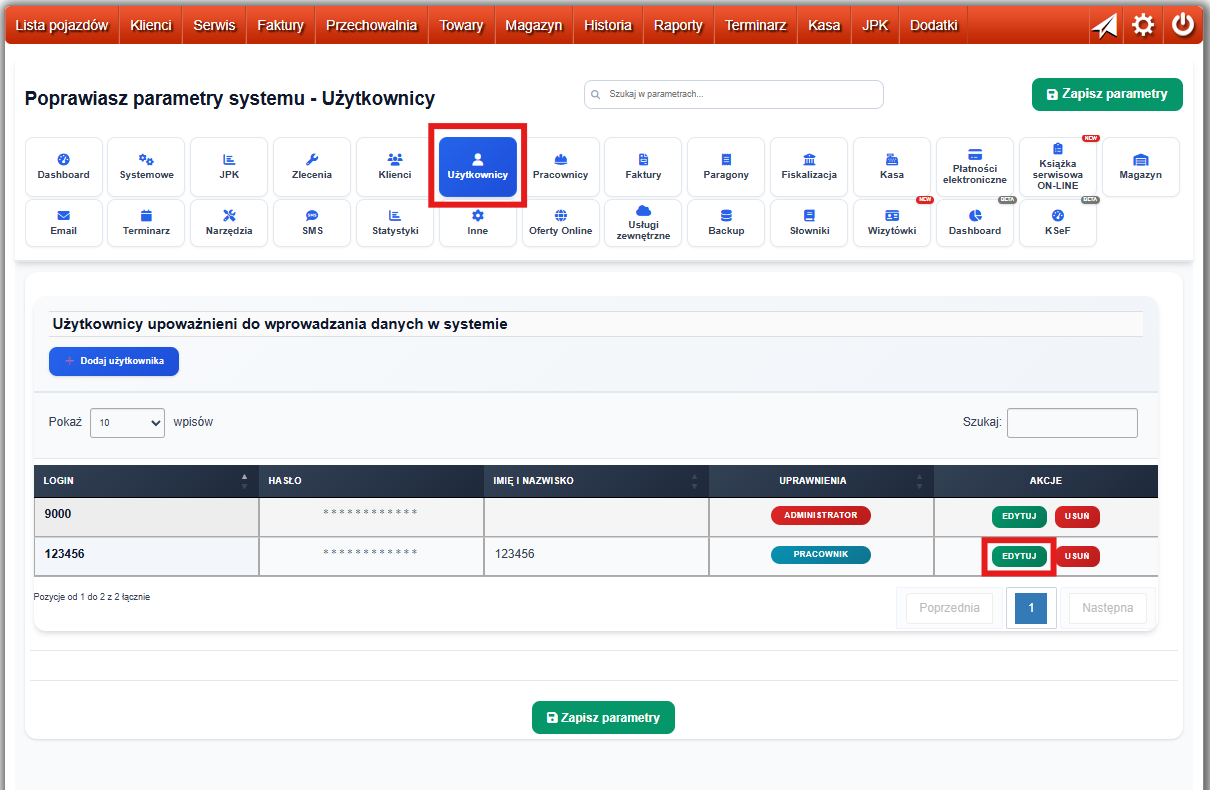This screenshot has width=1210, height=790.
Task: Open the Email settings tile
Action: click(64, 222)
